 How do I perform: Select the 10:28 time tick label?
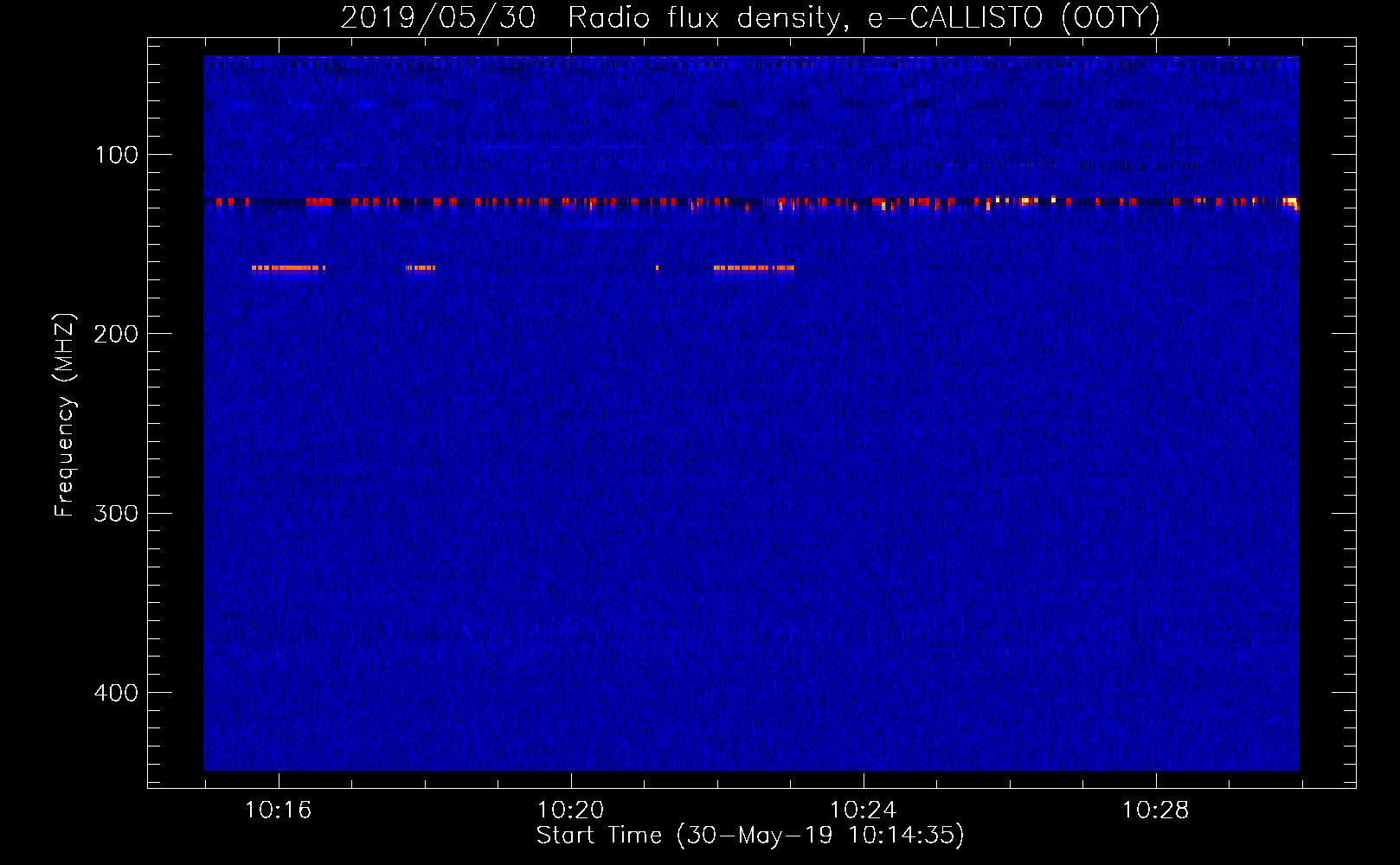click(x=1156, y=811)
